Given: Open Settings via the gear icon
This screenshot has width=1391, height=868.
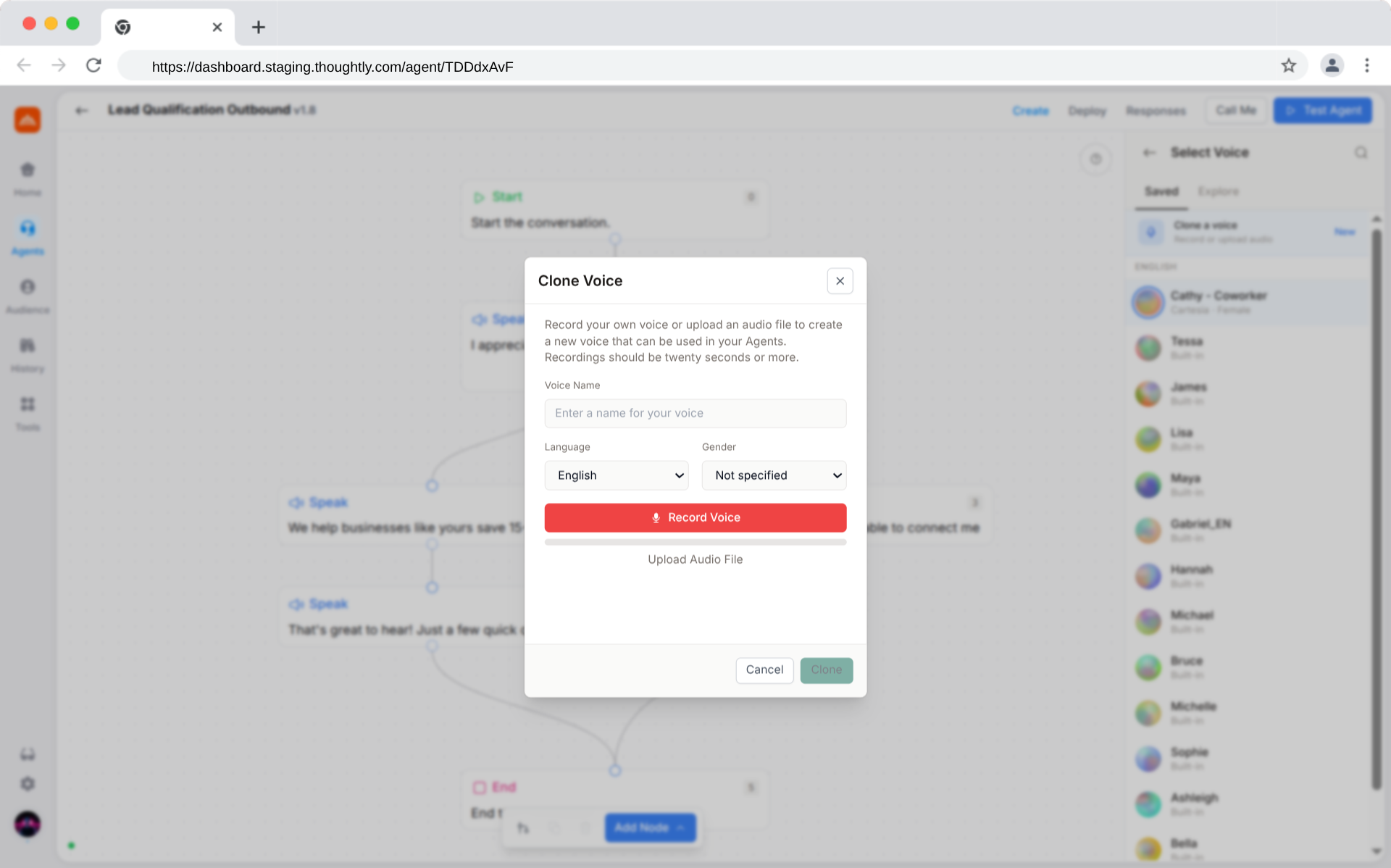Looking at the screenshot, I should (x=28, y=784).
